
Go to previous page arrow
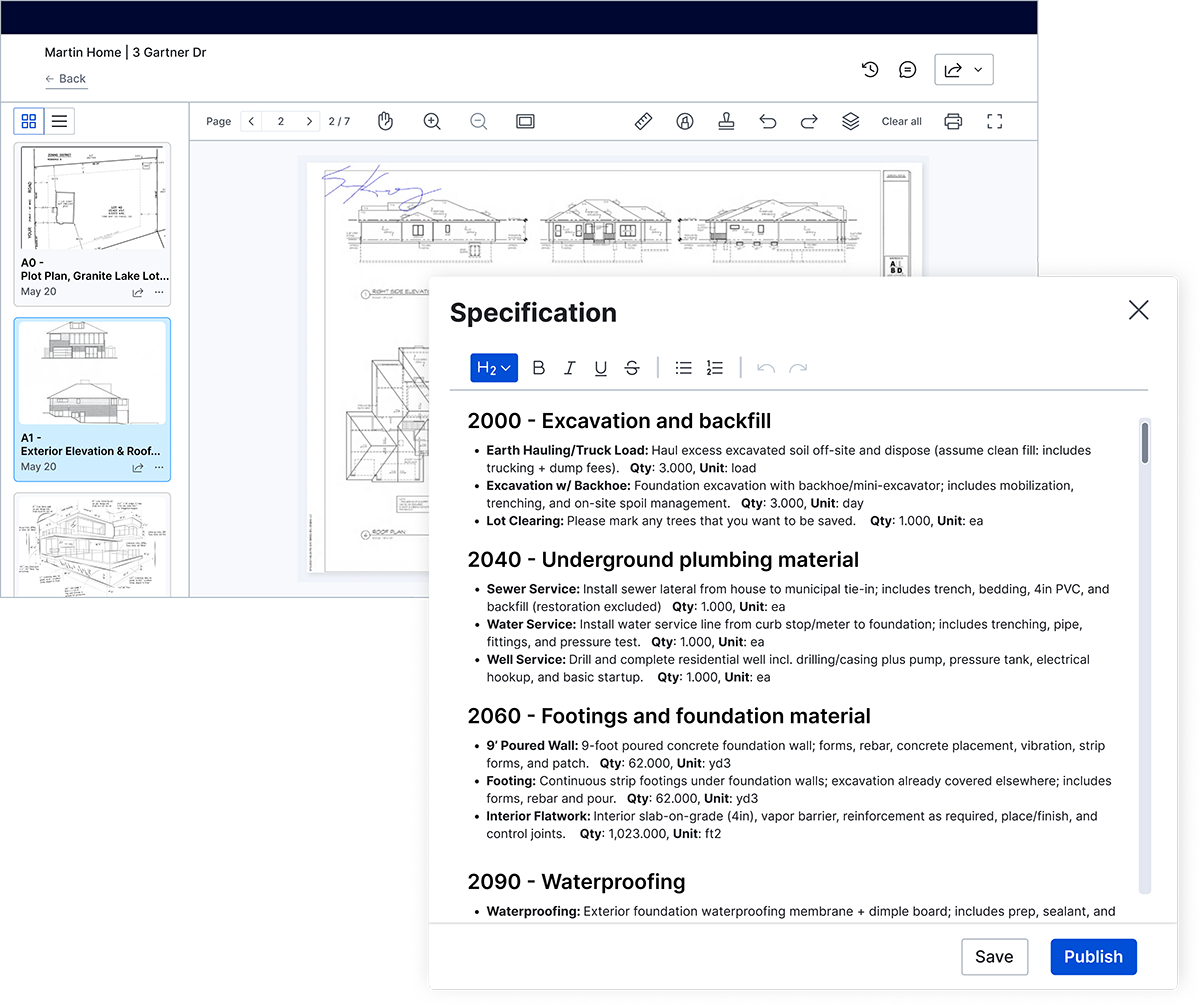(x=251, y=121)
